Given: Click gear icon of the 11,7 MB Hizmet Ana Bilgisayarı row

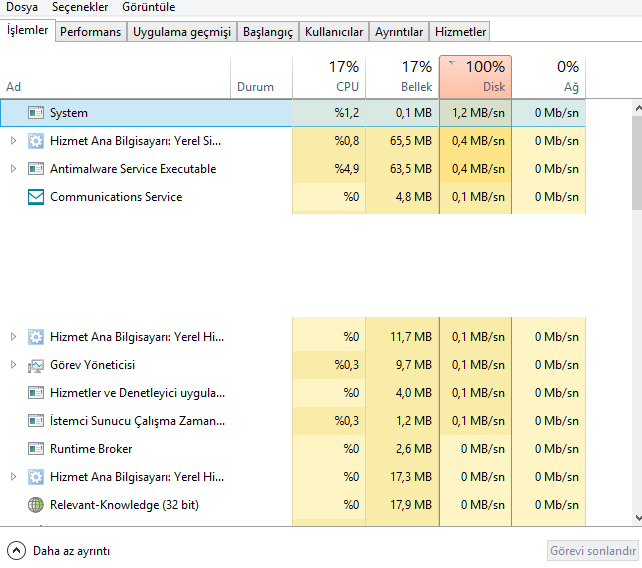Looking at the screenshot, I should click(36, 337).
